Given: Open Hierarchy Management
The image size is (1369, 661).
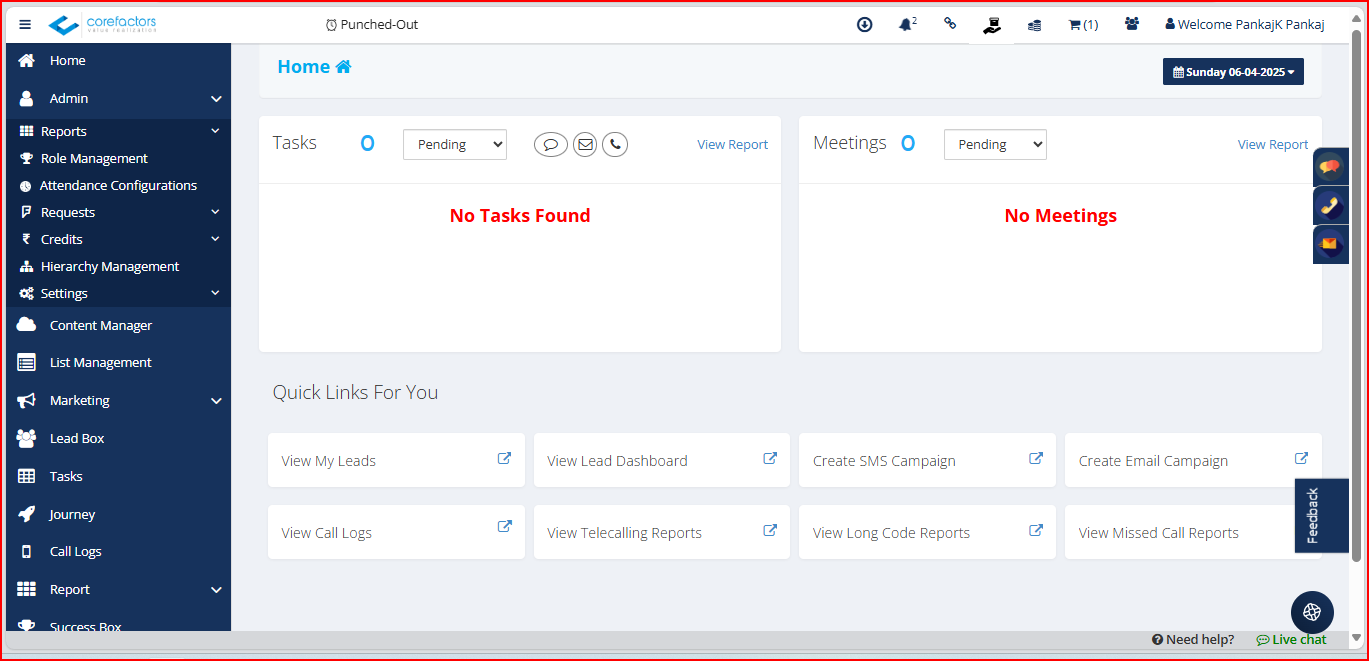Looking at the screenshot, I should coord(118,267).
